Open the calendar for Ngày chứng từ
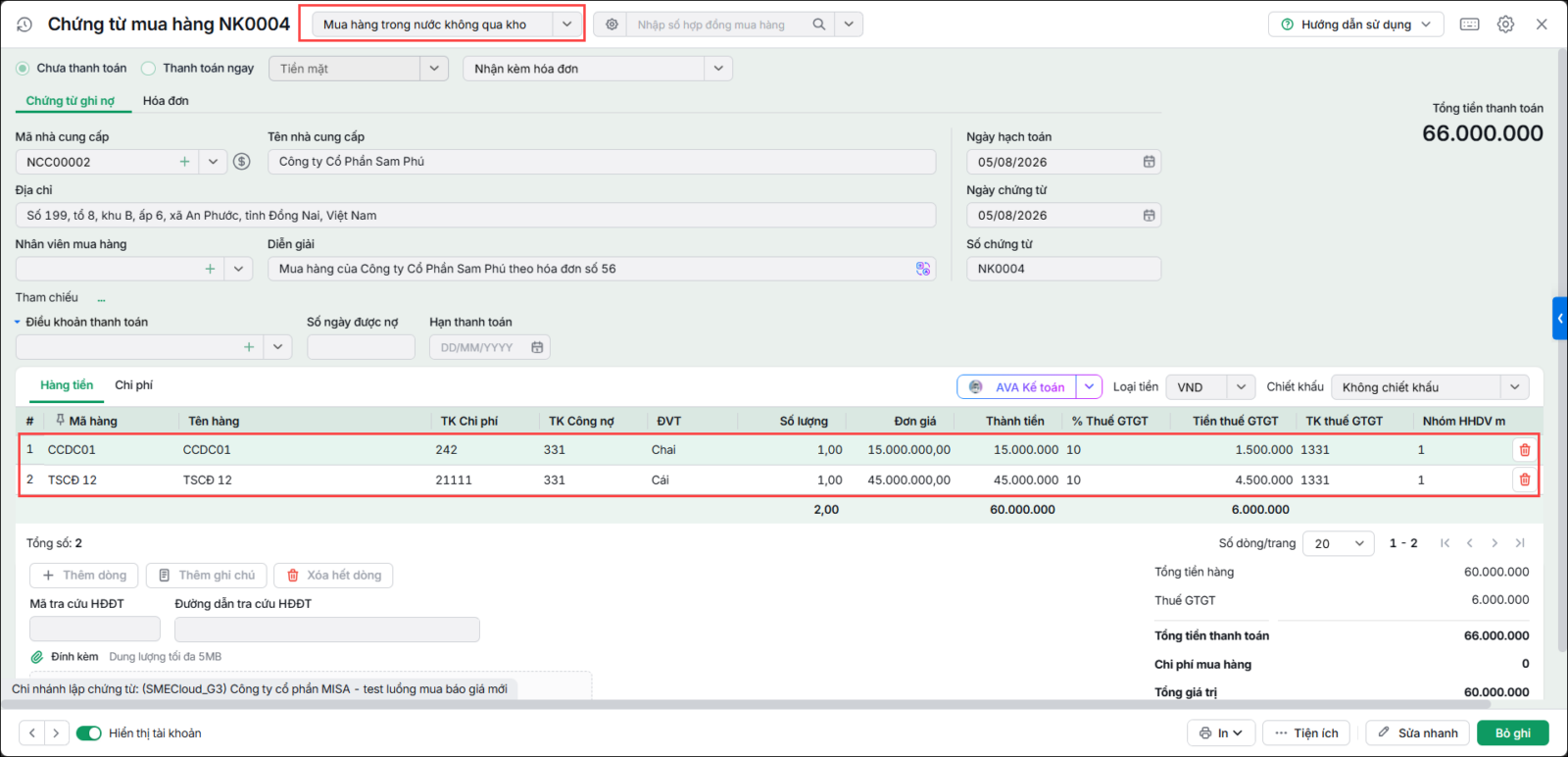1568x757 pixels. [1149, 216]
